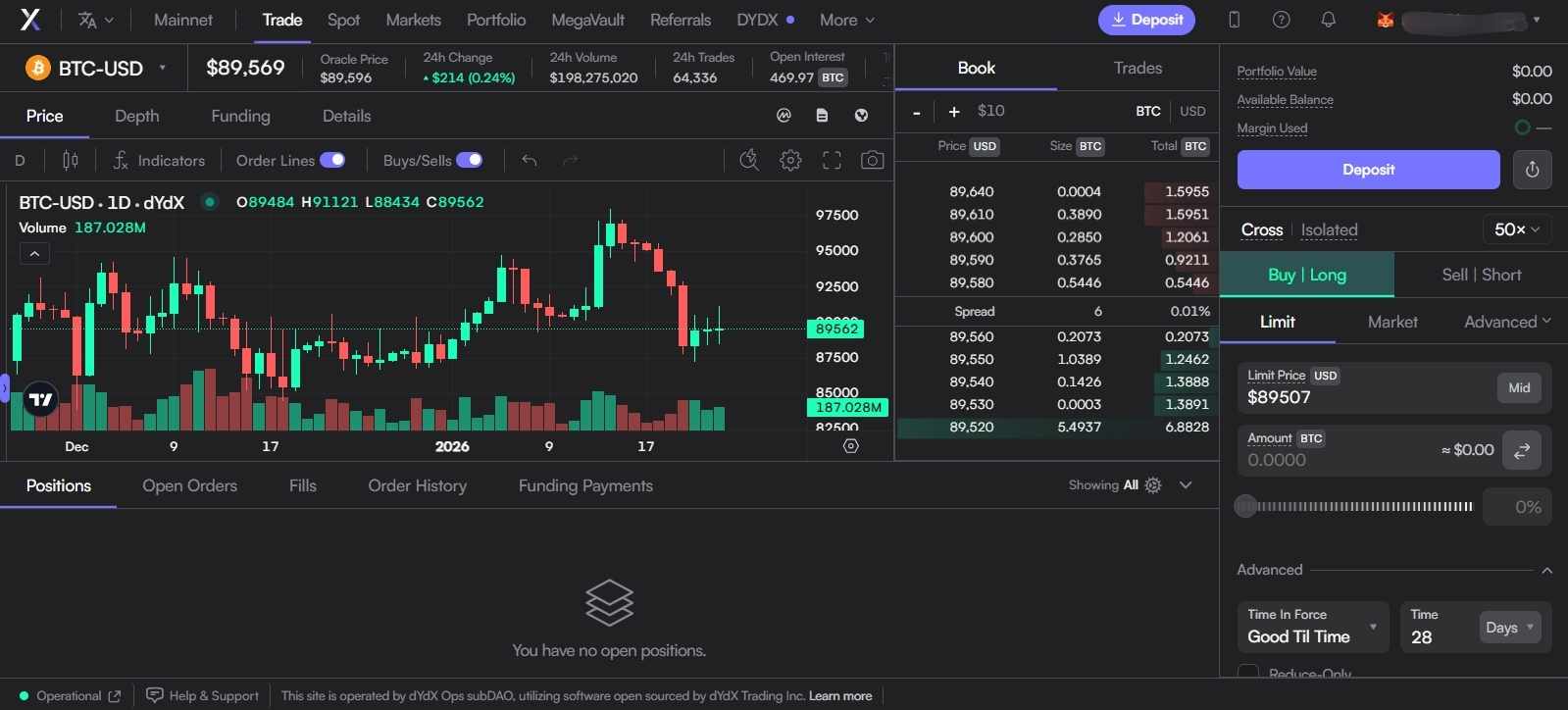Click the notifications bell icon

tap(1328, 20)
